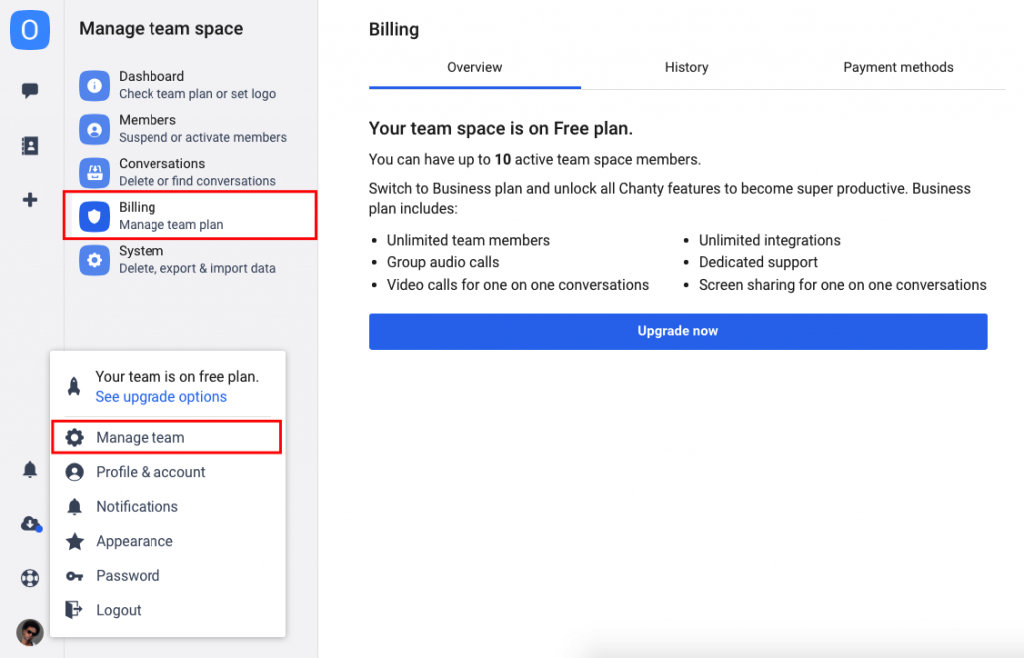Open the chat conversations icon in sidebar
This screenshot has width=1024, height=658.
(x=29, y=89)
